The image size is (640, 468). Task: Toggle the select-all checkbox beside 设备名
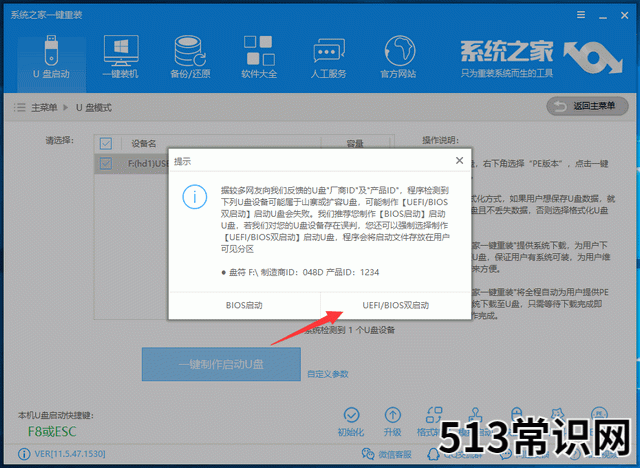[106, 144]
